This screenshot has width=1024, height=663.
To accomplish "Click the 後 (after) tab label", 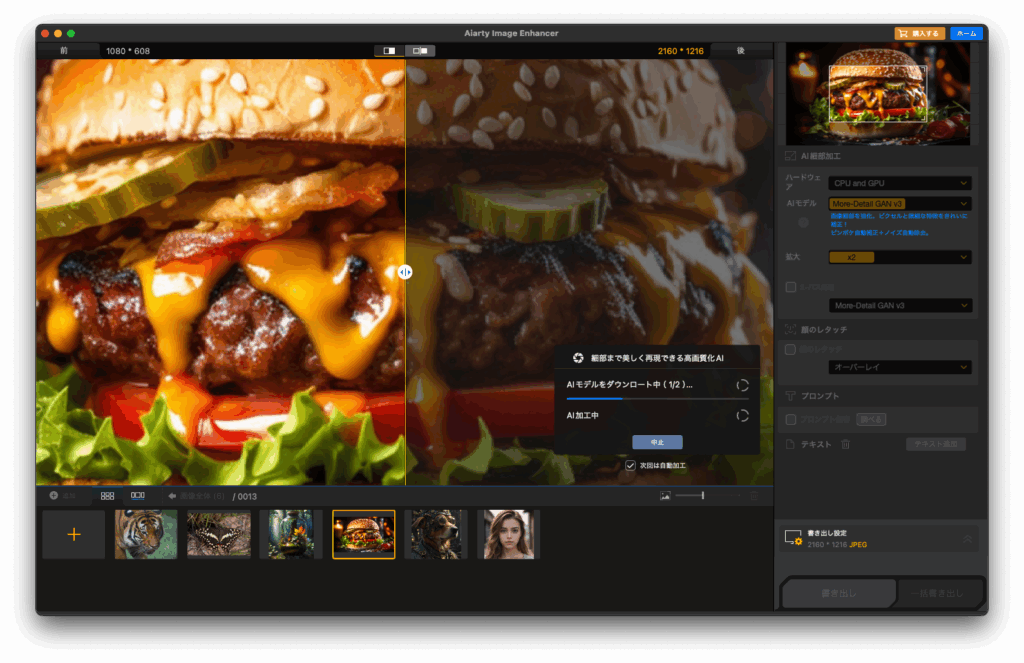I will tap(741, 50).
